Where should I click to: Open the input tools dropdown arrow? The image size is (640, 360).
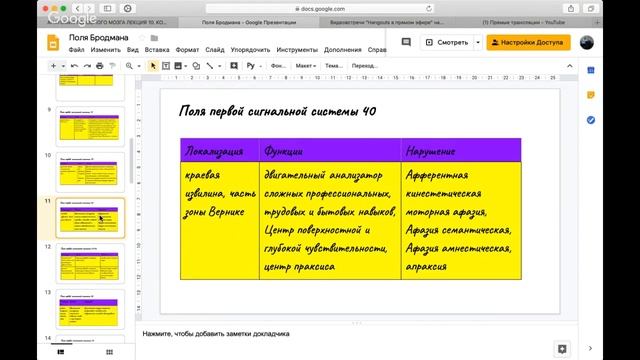[x=260, y=66]
